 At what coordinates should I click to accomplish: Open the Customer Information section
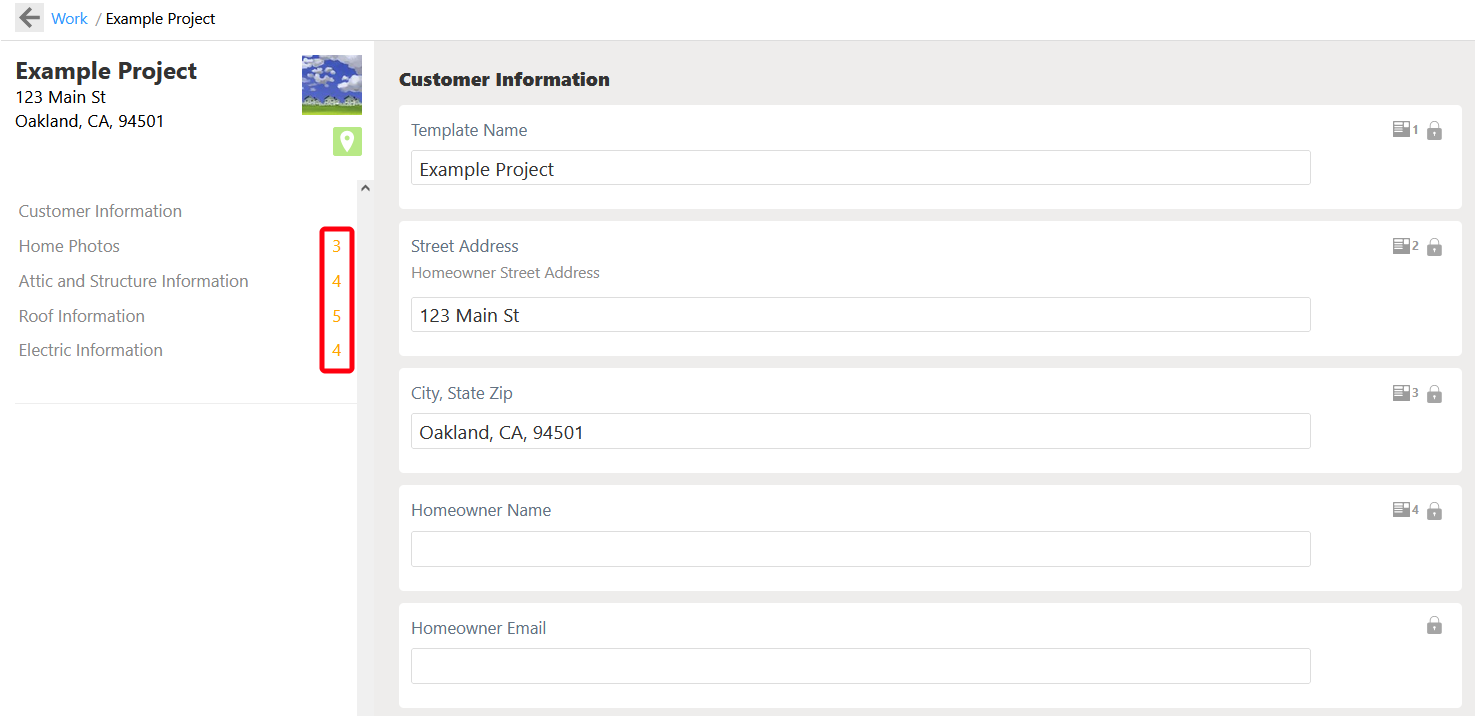tap(100, 211)
